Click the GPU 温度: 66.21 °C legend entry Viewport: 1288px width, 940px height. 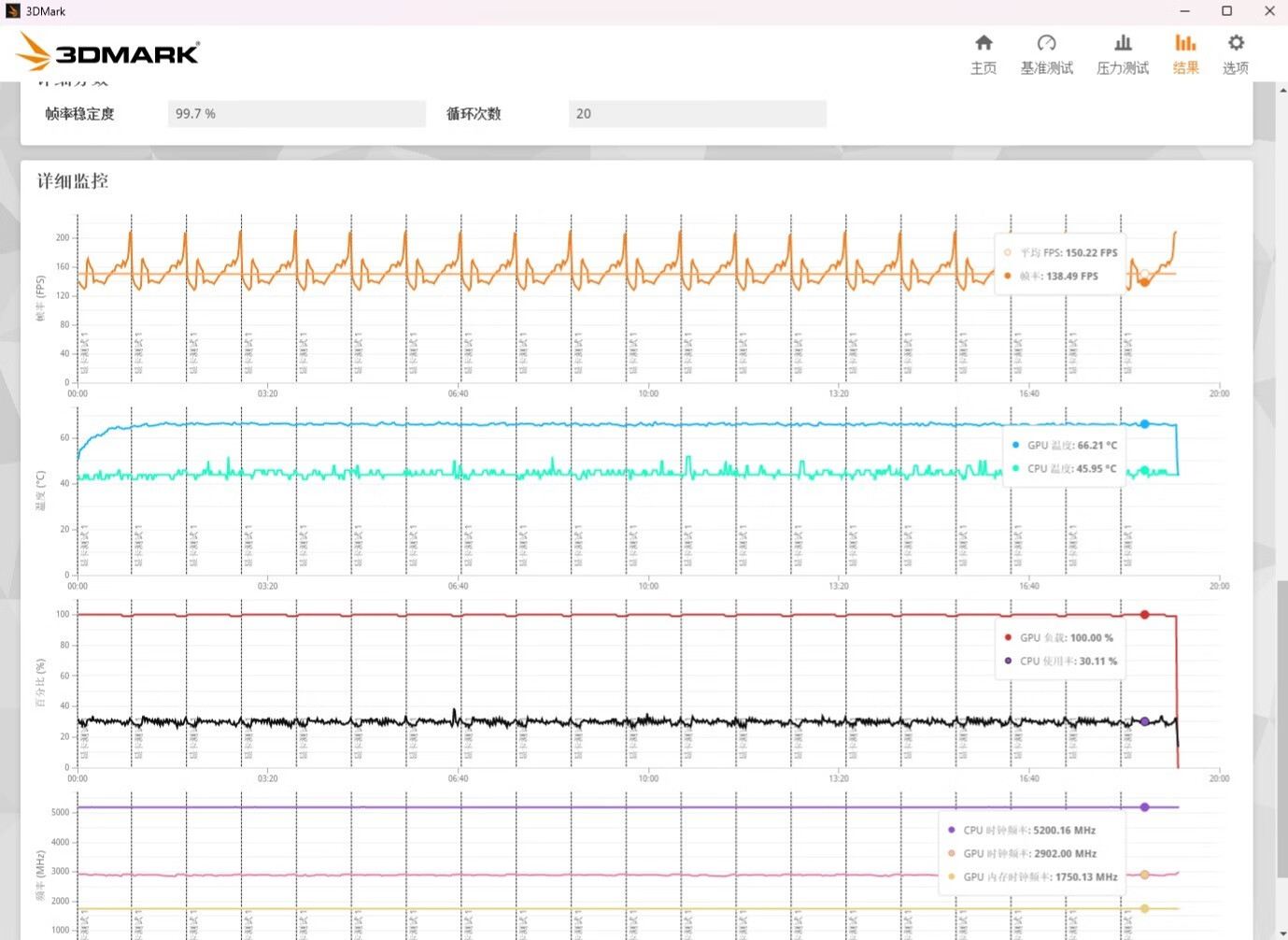(1064, 445)
